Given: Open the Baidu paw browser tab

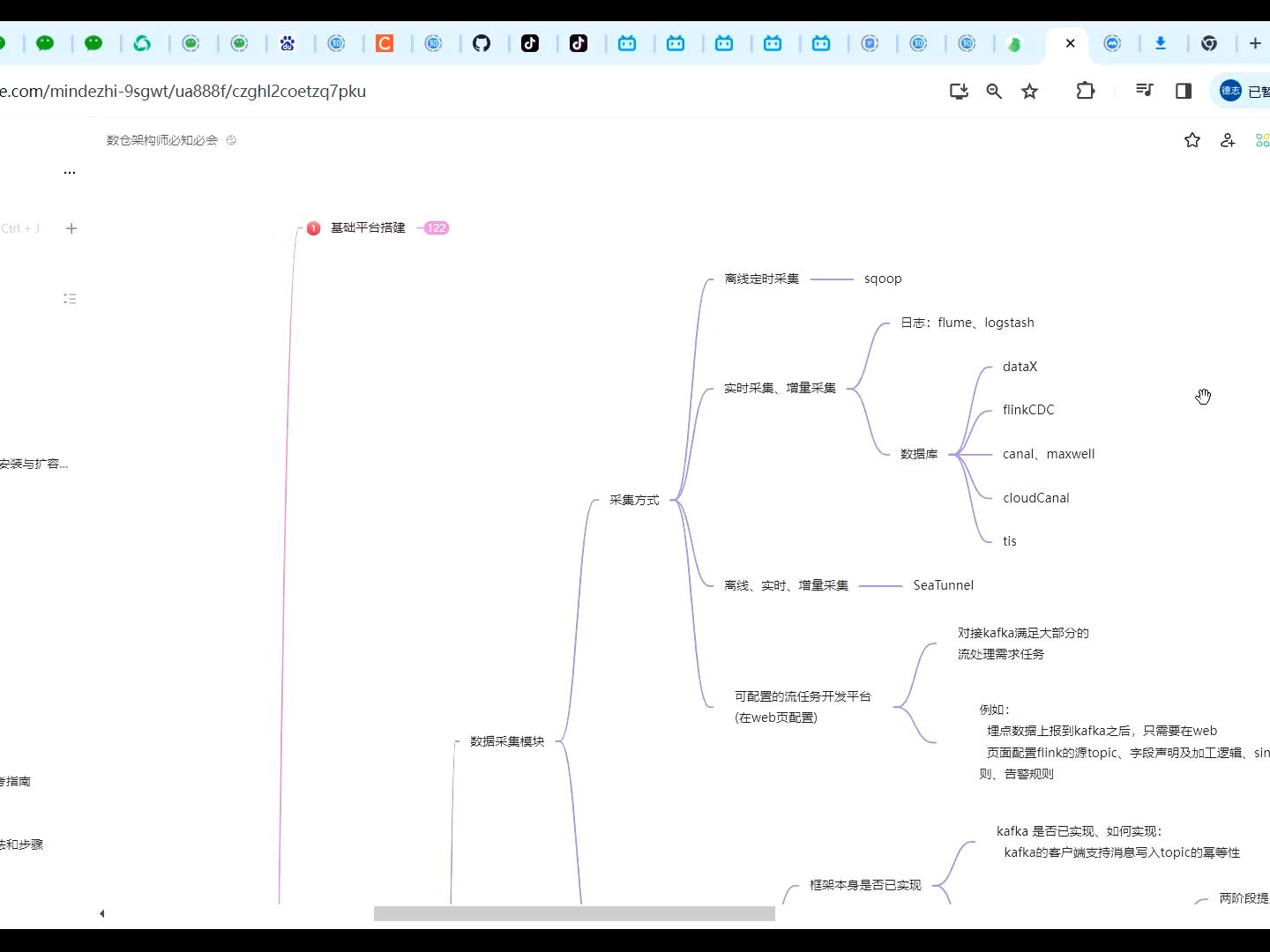Looking at the screenshot, I should 288,43.
